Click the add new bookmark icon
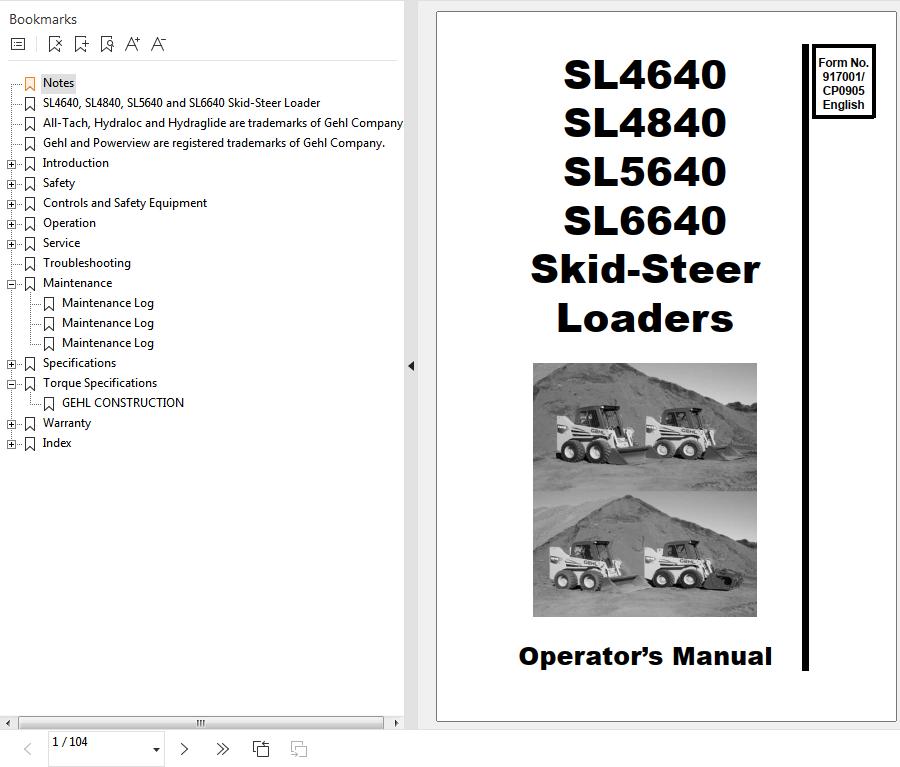This screenshot has width=900, height=767. (x=82, y=44)
